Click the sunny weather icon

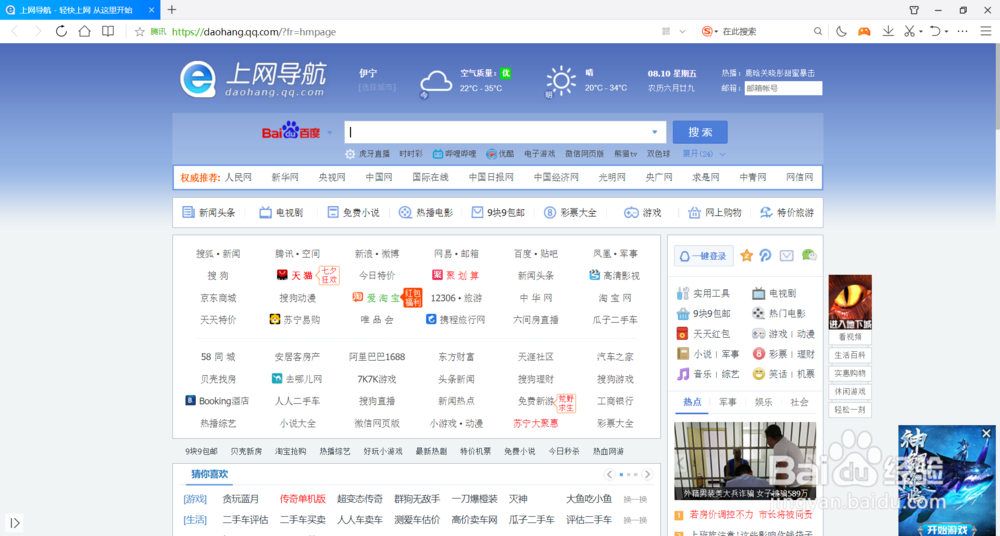(x=561, y=81)
